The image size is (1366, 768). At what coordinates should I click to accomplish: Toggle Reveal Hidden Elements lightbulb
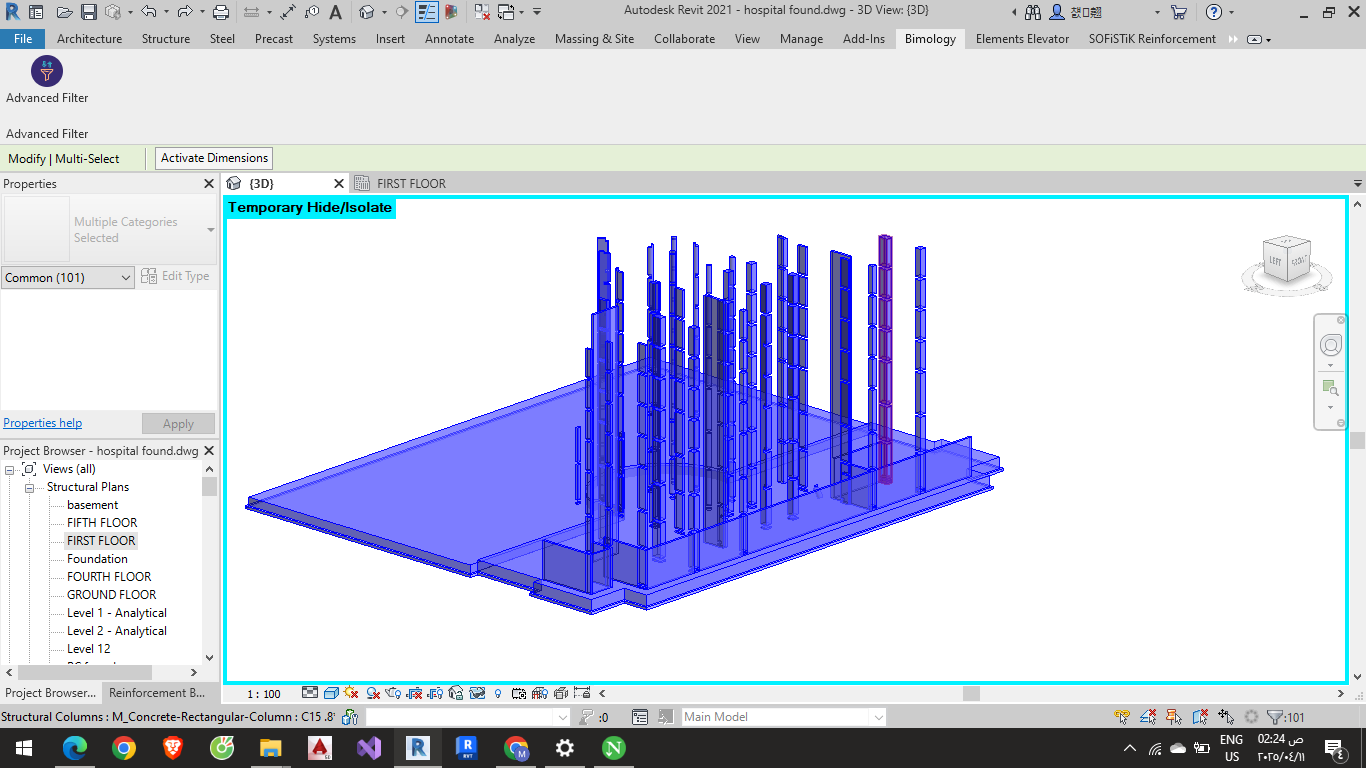click(x=498, y=693)
